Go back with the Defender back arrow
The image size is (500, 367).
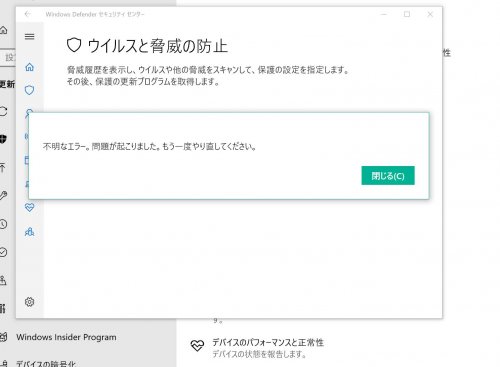[27, 14]
